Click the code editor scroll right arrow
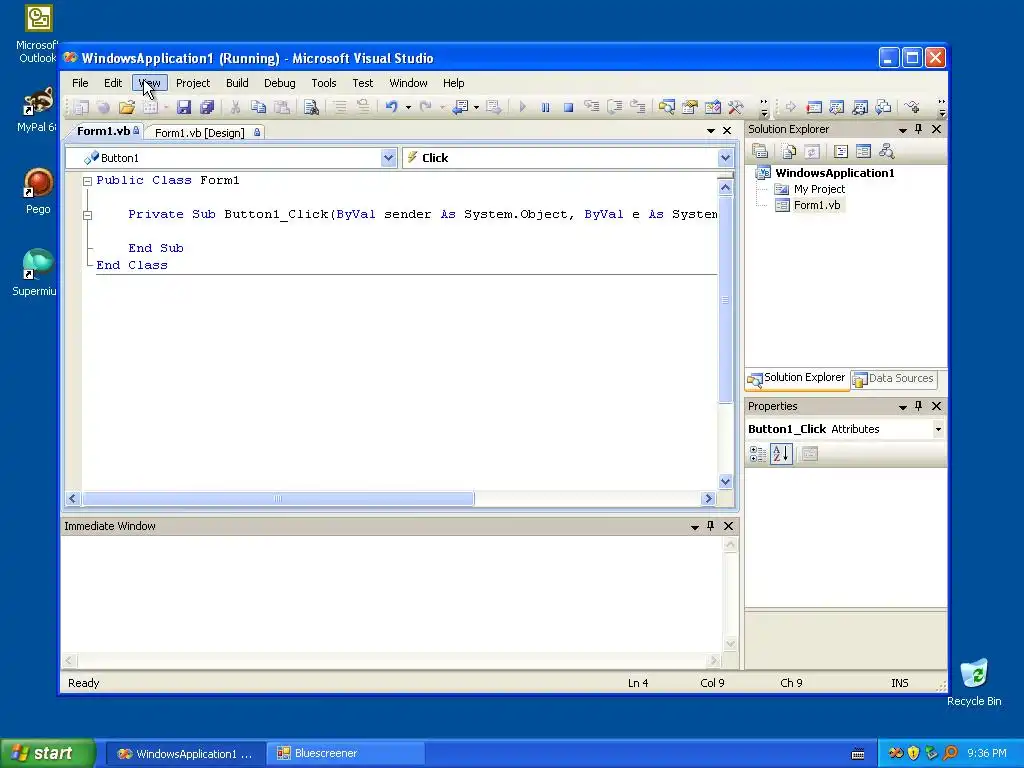The height and width of the screenshot is (768, 1024). (x=708, y=498)
